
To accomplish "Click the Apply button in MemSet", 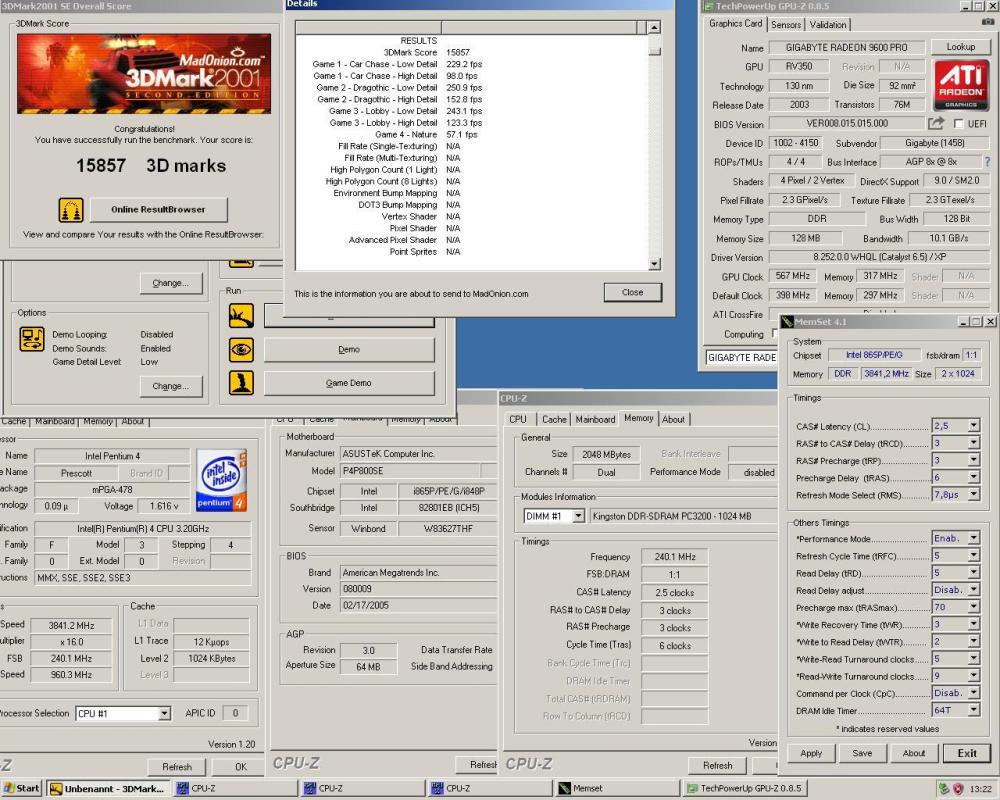I will pyautogui.click(x=811, y=753).
